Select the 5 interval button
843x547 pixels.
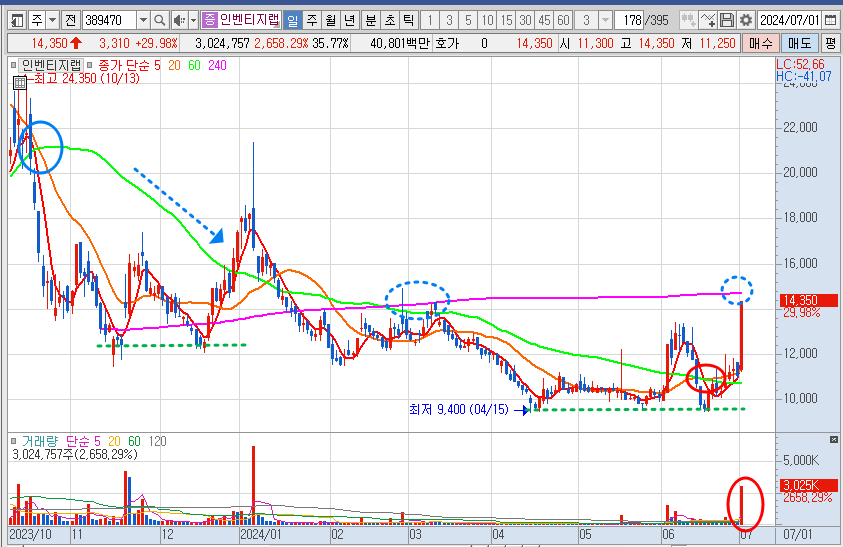(468, 20)
